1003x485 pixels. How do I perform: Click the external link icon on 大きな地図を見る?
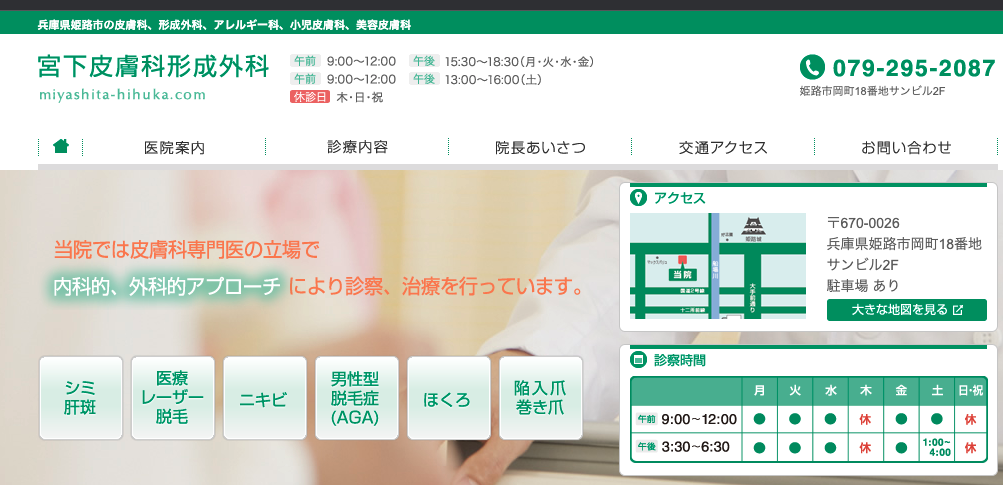pos(958,310)
